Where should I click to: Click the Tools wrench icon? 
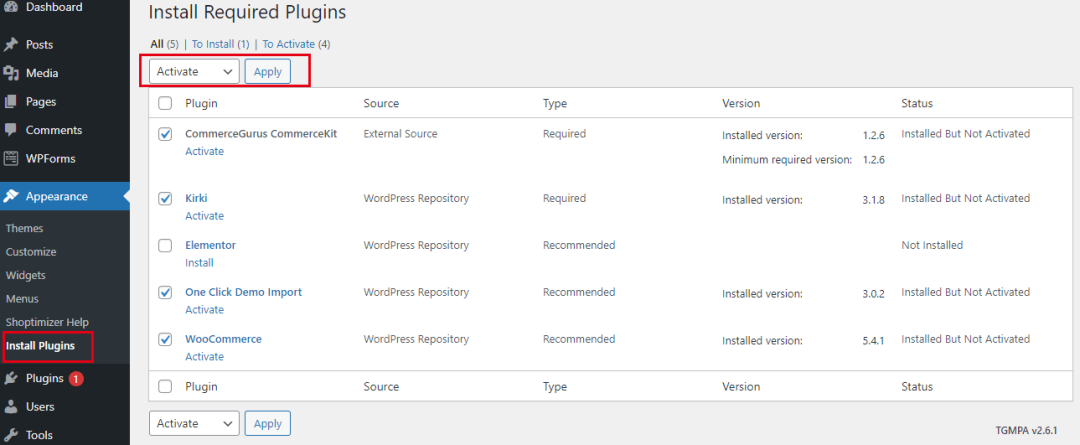pyautogui.click(x=12, y=435)
